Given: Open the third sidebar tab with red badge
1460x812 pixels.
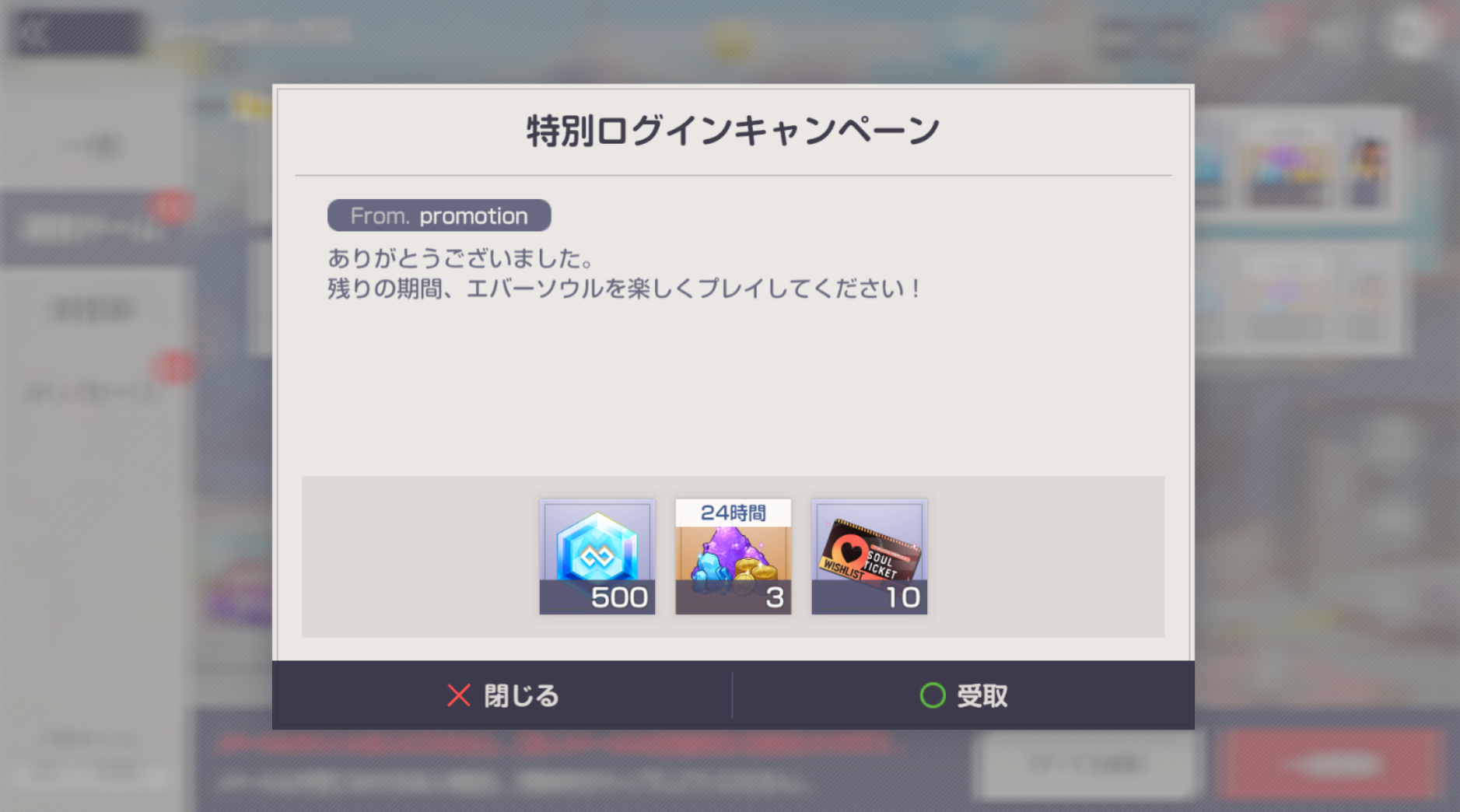Looking at the screenshot, I should (x=93, y=393).
